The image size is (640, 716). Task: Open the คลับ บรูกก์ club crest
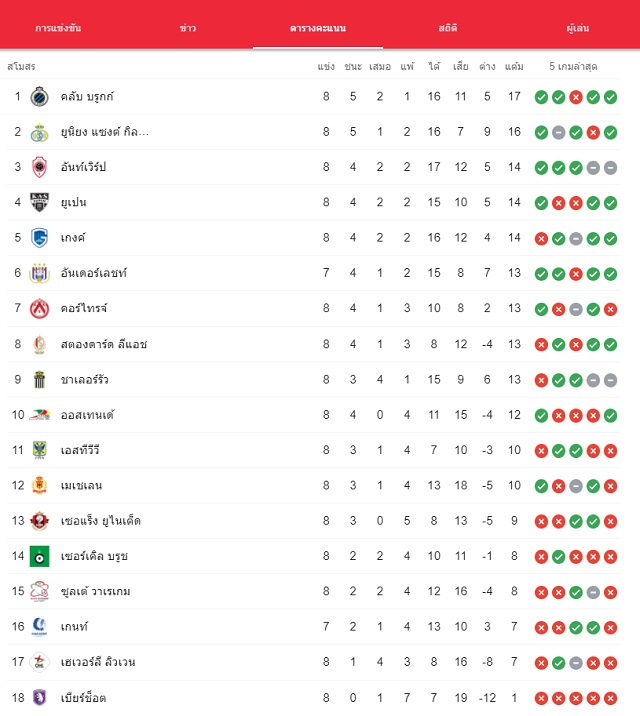pos(39,96)
